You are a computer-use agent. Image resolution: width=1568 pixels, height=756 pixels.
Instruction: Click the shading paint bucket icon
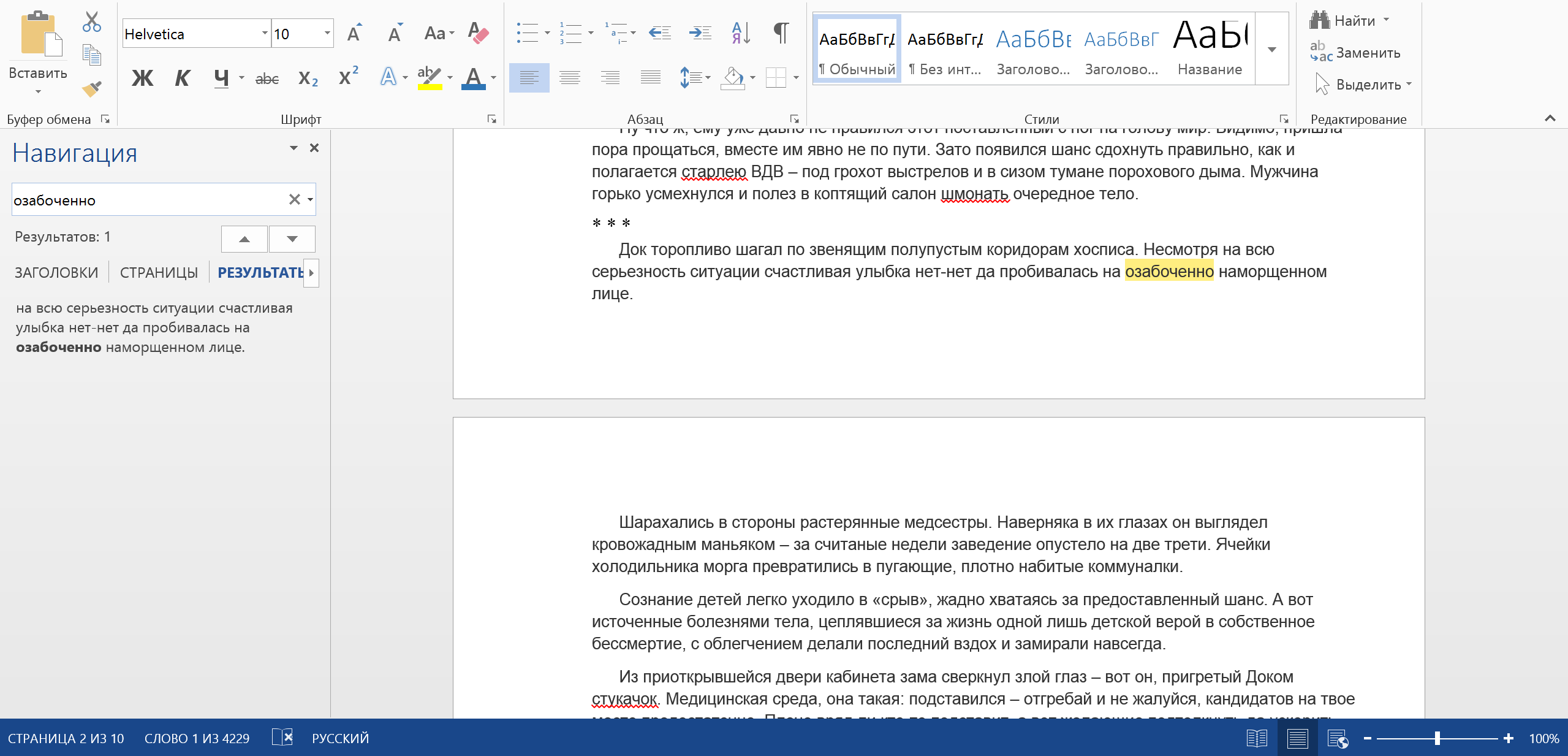733,78
